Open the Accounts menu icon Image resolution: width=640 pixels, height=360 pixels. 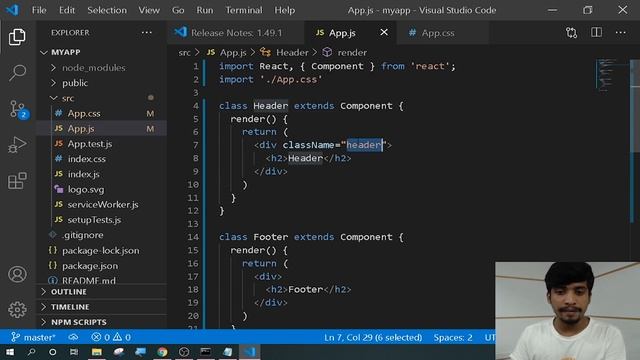pos(17,274)
